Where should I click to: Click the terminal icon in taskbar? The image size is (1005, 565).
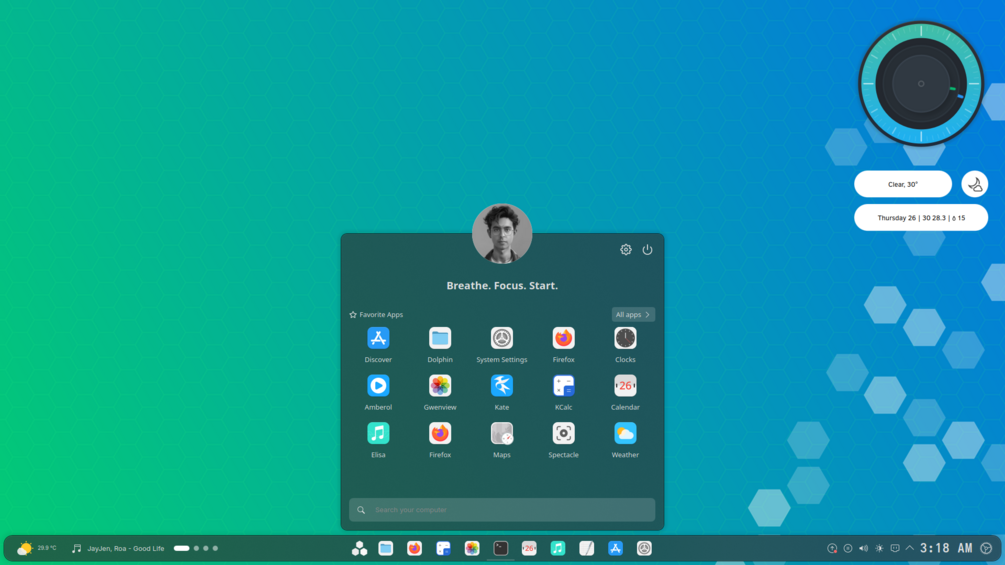point(501,548)
